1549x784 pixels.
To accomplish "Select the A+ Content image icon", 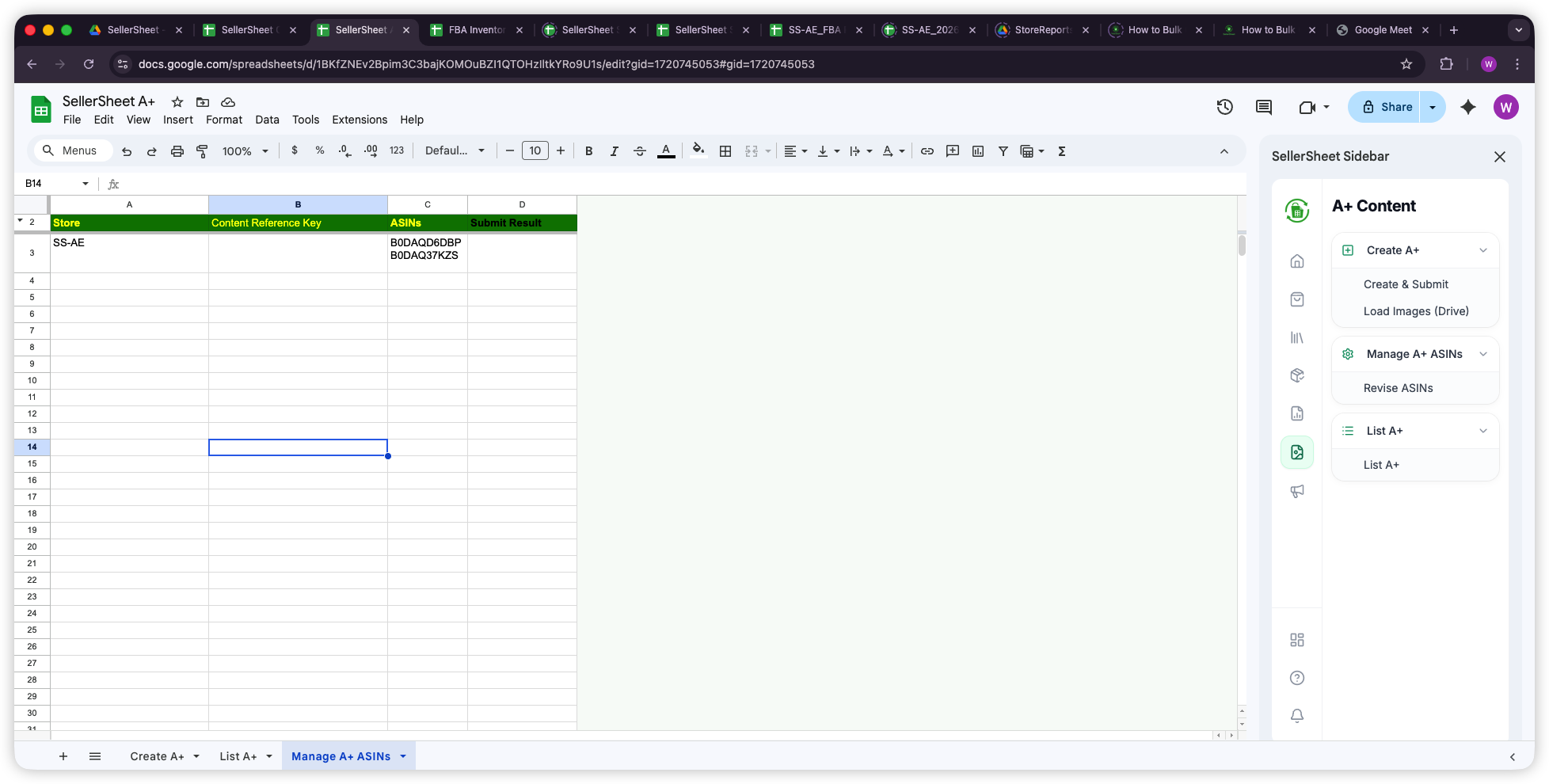I will (x=1297, y=451).
